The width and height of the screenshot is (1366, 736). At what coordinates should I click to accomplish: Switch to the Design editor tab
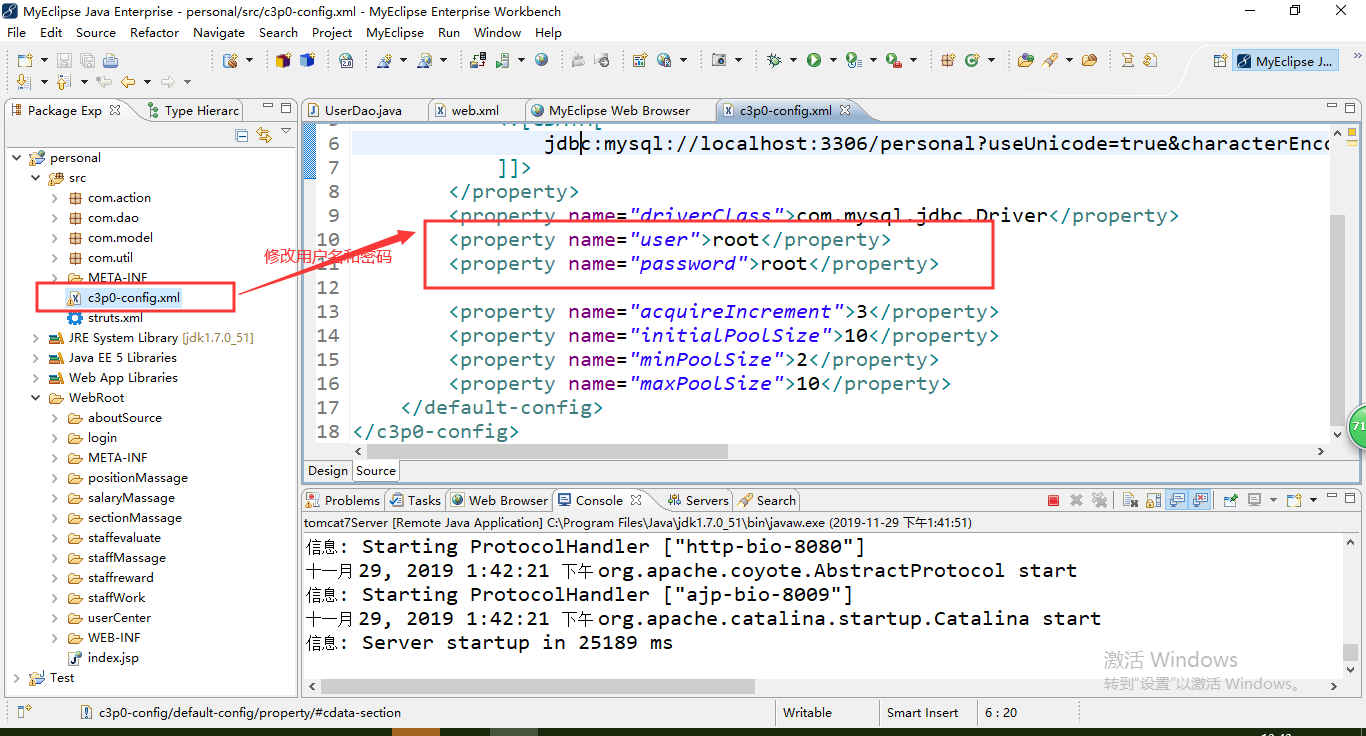(x=328, y=470)
